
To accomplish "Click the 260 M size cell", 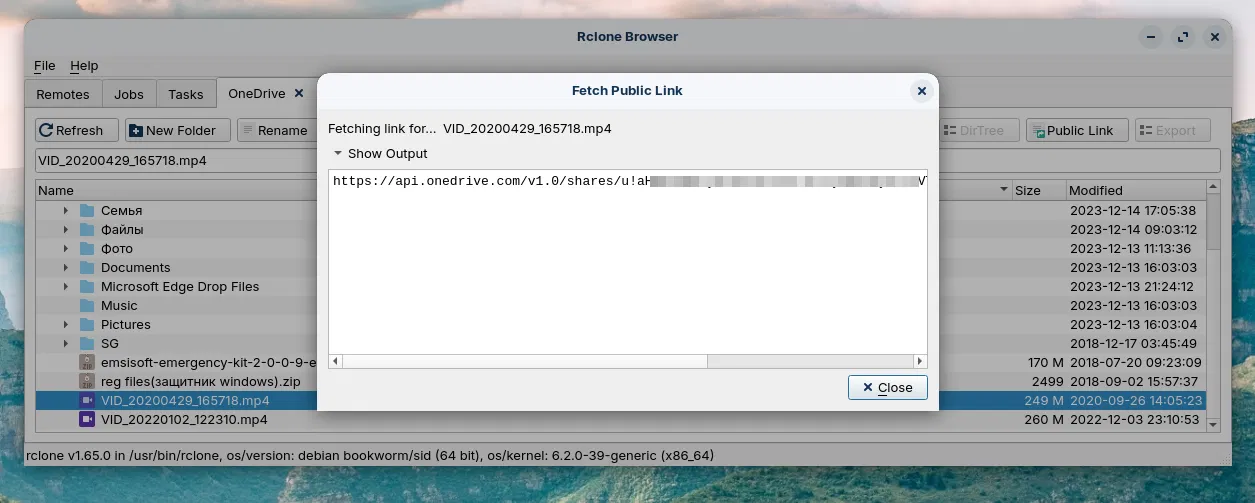I will click(x=1044, y=420).
